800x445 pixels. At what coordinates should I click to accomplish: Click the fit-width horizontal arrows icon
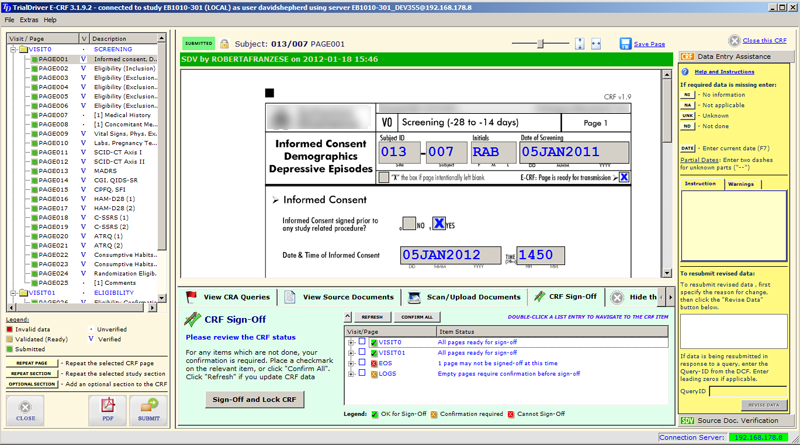[x=596, y=44]
